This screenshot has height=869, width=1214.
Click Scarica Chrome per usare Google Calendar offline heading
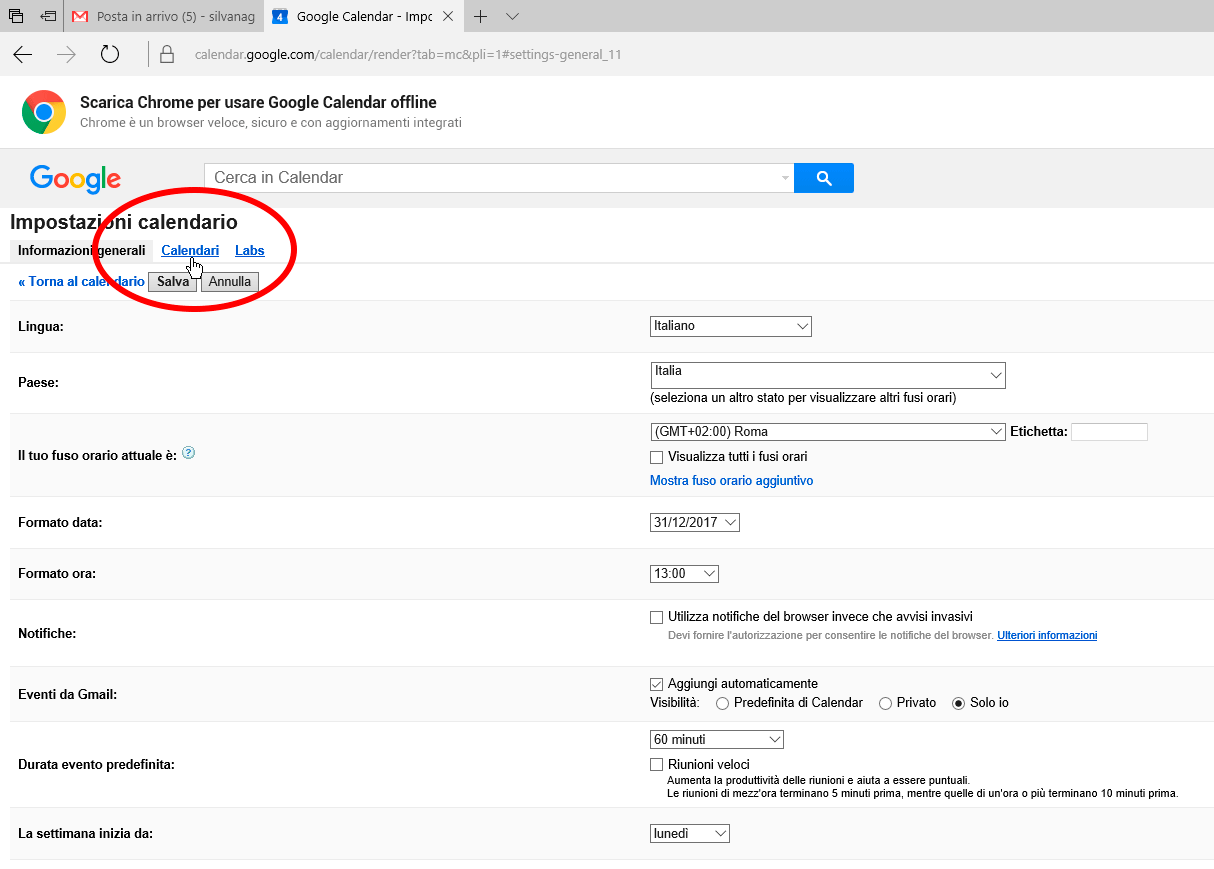pyautogui.click(x=258, y=102)
